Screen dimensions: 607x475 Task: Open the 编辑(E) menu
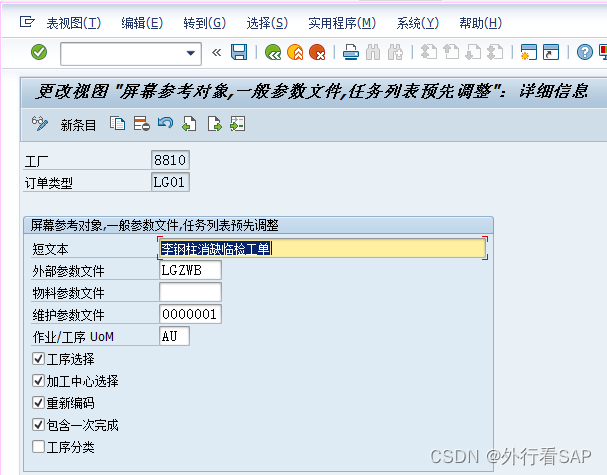coord(142,23)
